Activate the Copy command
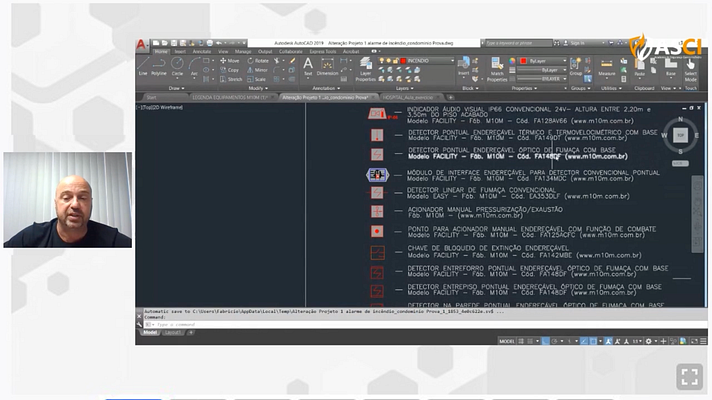 [x=230, y=70]
